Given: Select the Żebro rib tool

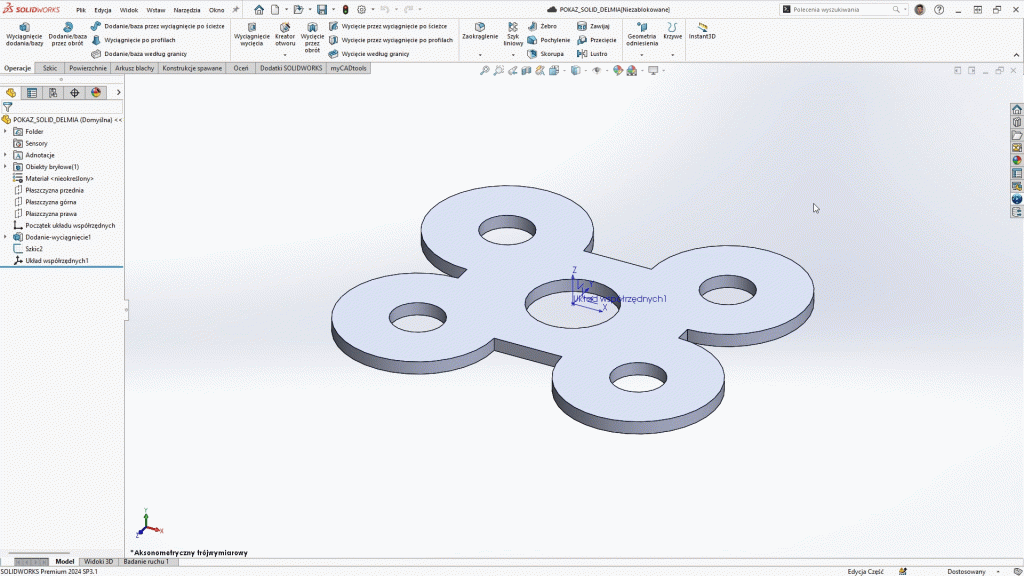Looking at the screenshot, I should 542,26.
